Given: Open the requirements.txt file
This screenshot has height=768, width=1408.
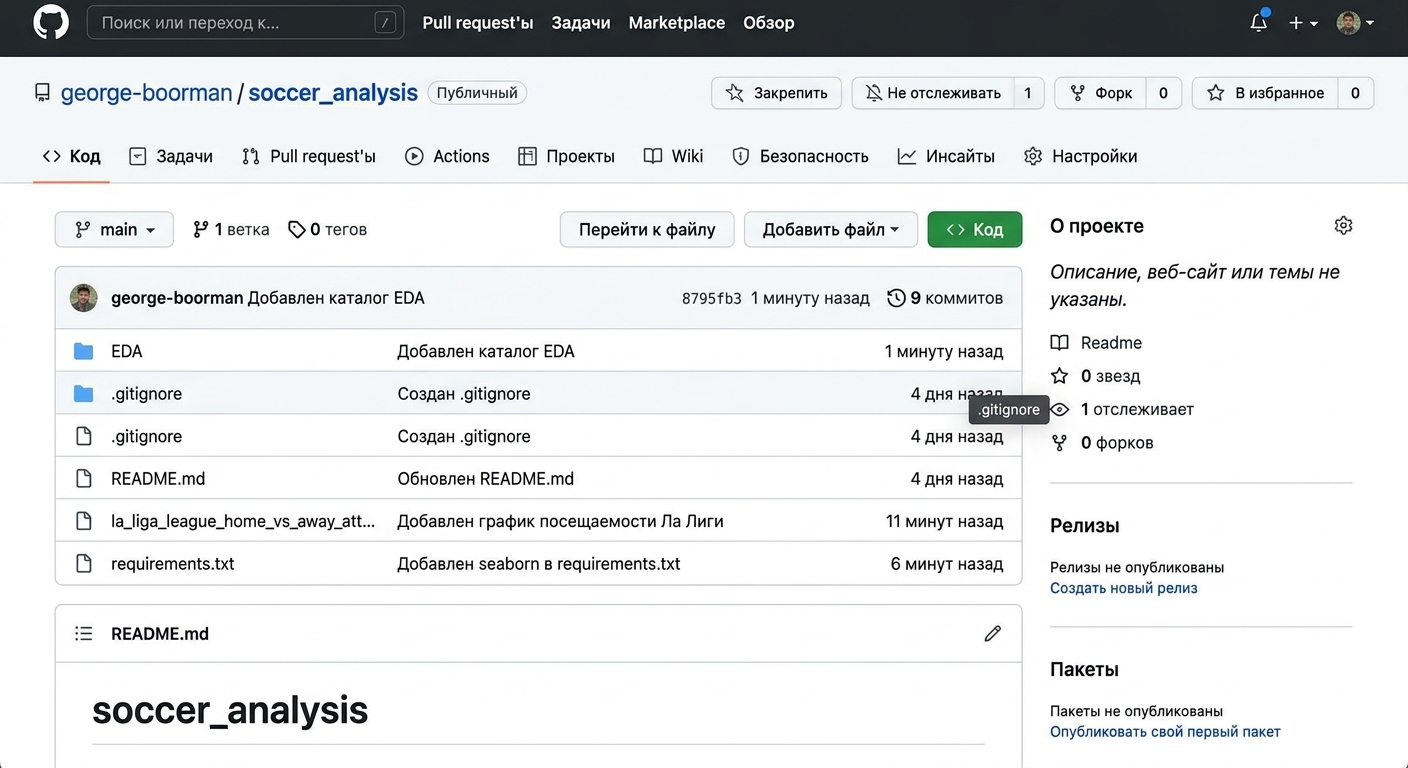Looking at the screenshot, I should click(172, 564).
